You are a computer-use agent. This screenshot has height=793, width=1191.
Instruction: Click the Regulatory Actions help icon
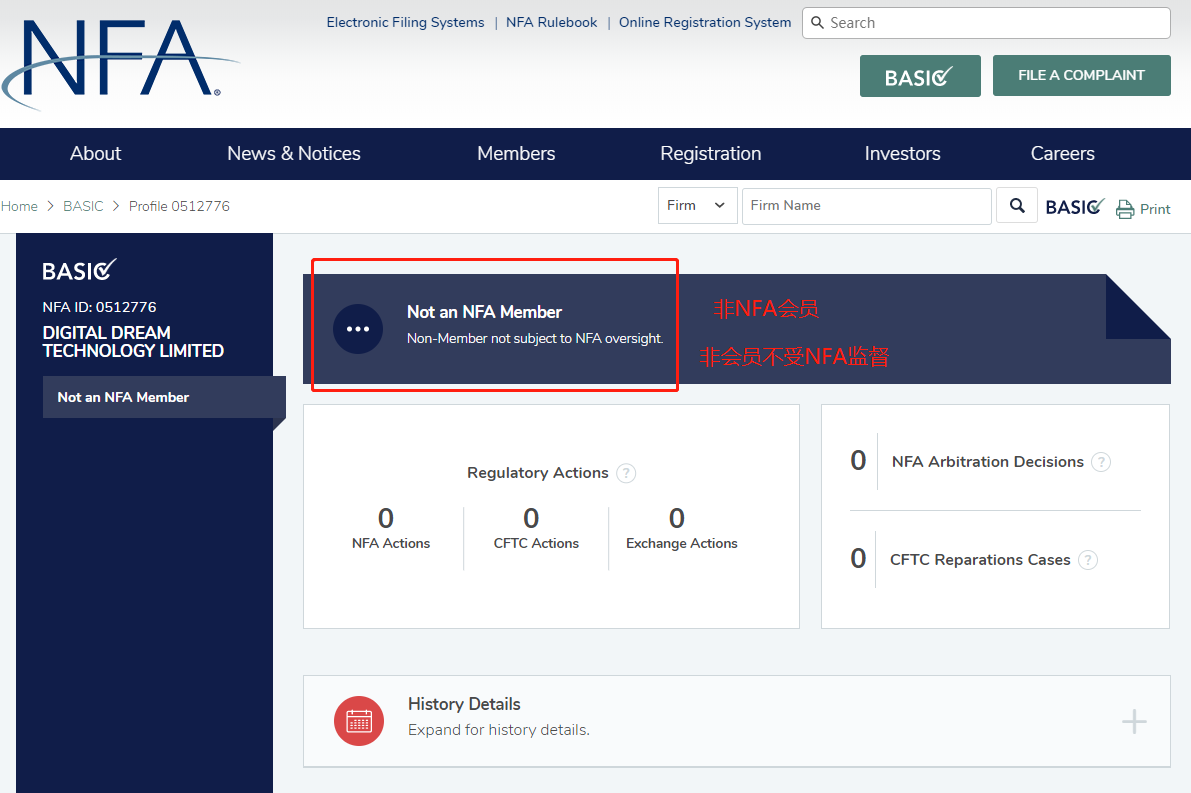[626, 473]
